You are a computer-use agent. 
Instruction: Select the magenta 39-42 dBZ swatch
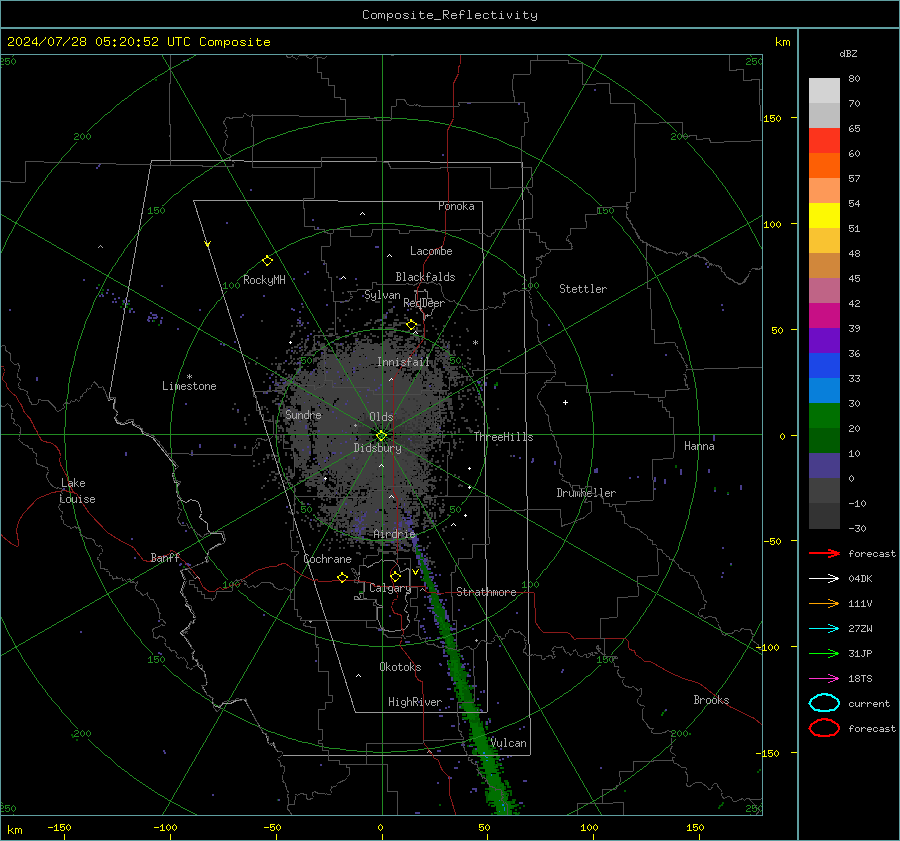[x=824, y=316]
